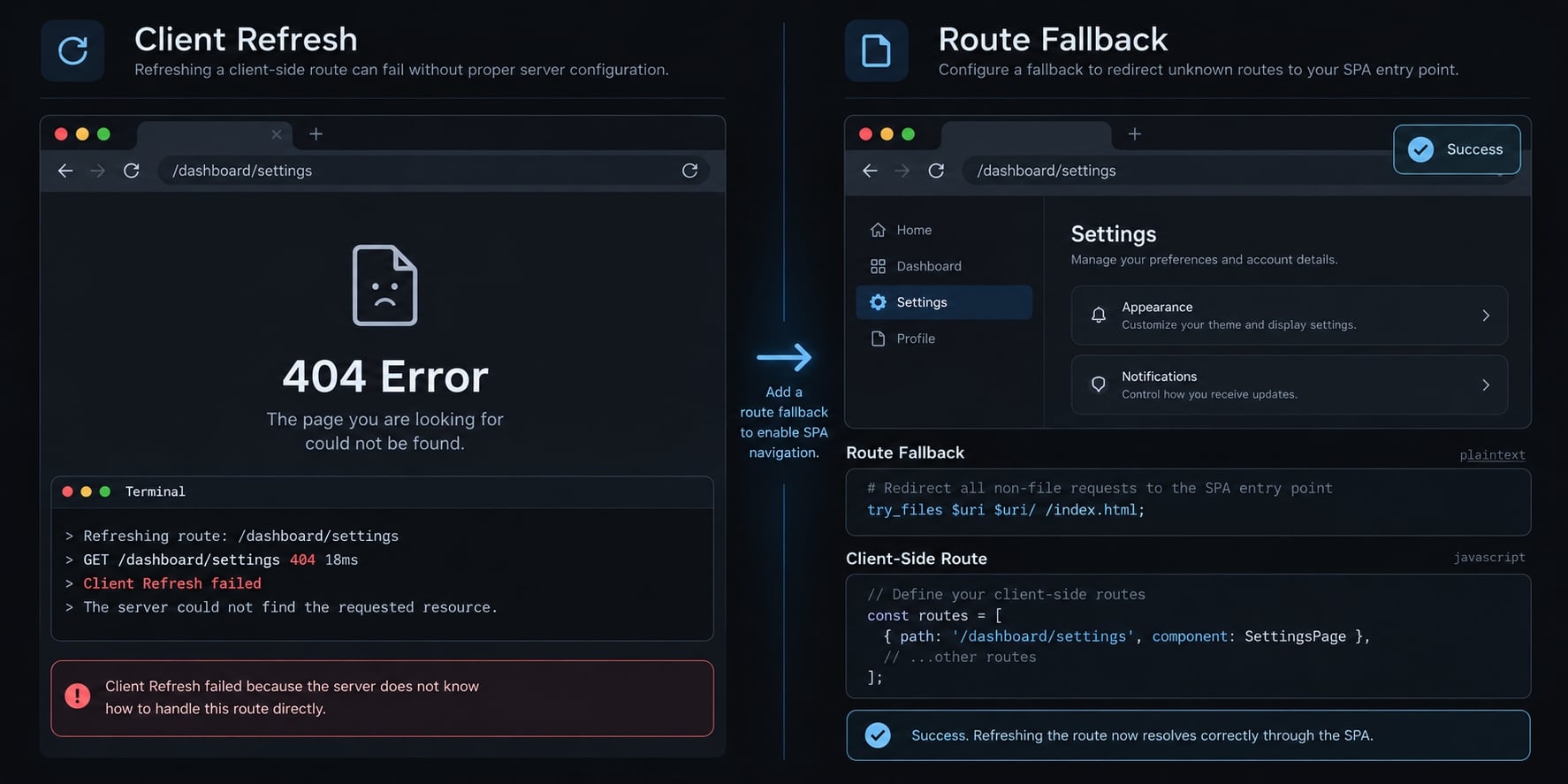The height and width of the screenshot is (784, 1568).
Task: Open Home in the sidebar
Action: pyautogui.click(x=944, y=230)
